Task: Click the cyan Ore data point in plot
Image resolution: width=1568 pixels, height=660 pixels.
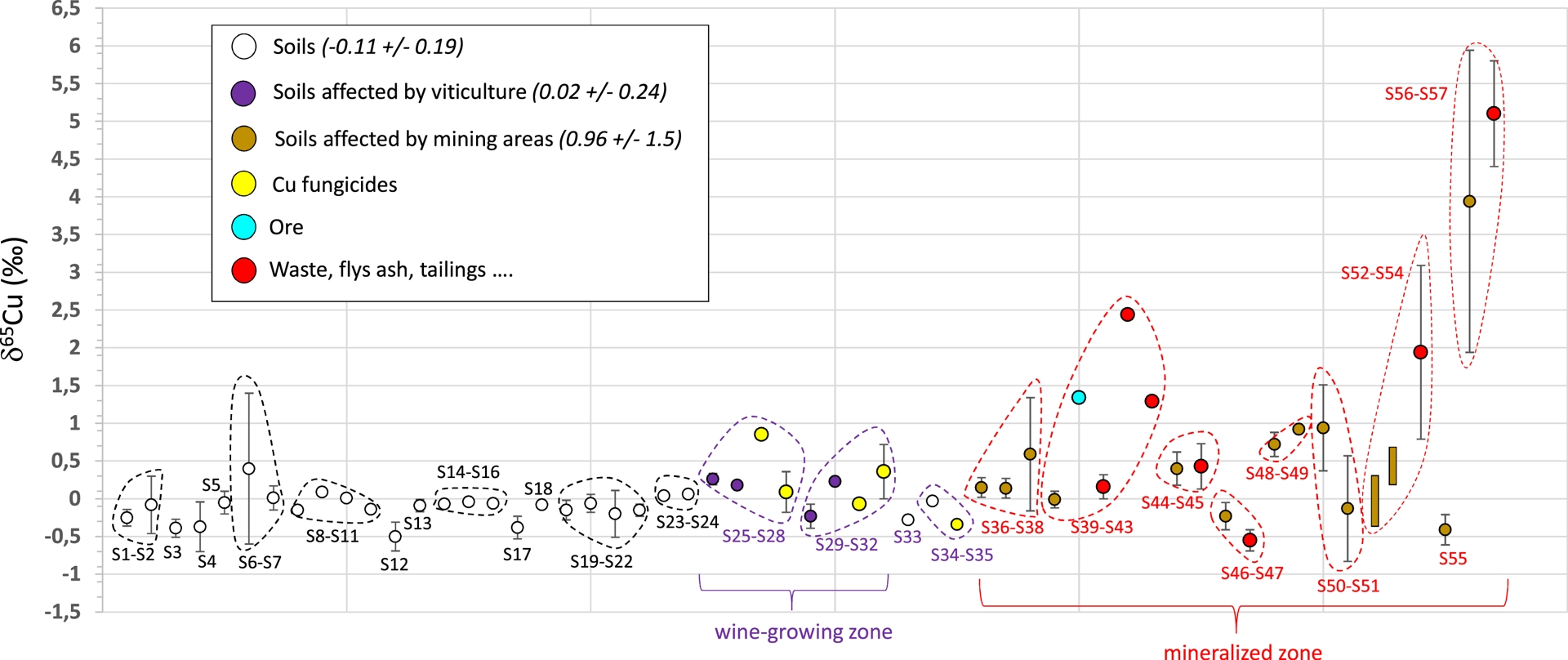Action: click(1079, 398)
